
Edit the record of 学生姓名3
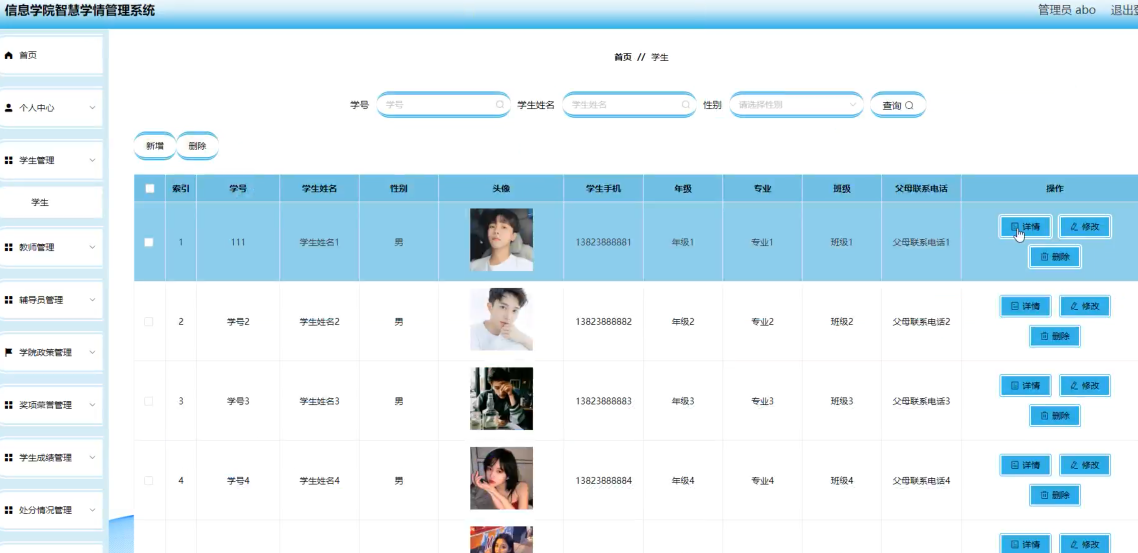click(1084, 385)
